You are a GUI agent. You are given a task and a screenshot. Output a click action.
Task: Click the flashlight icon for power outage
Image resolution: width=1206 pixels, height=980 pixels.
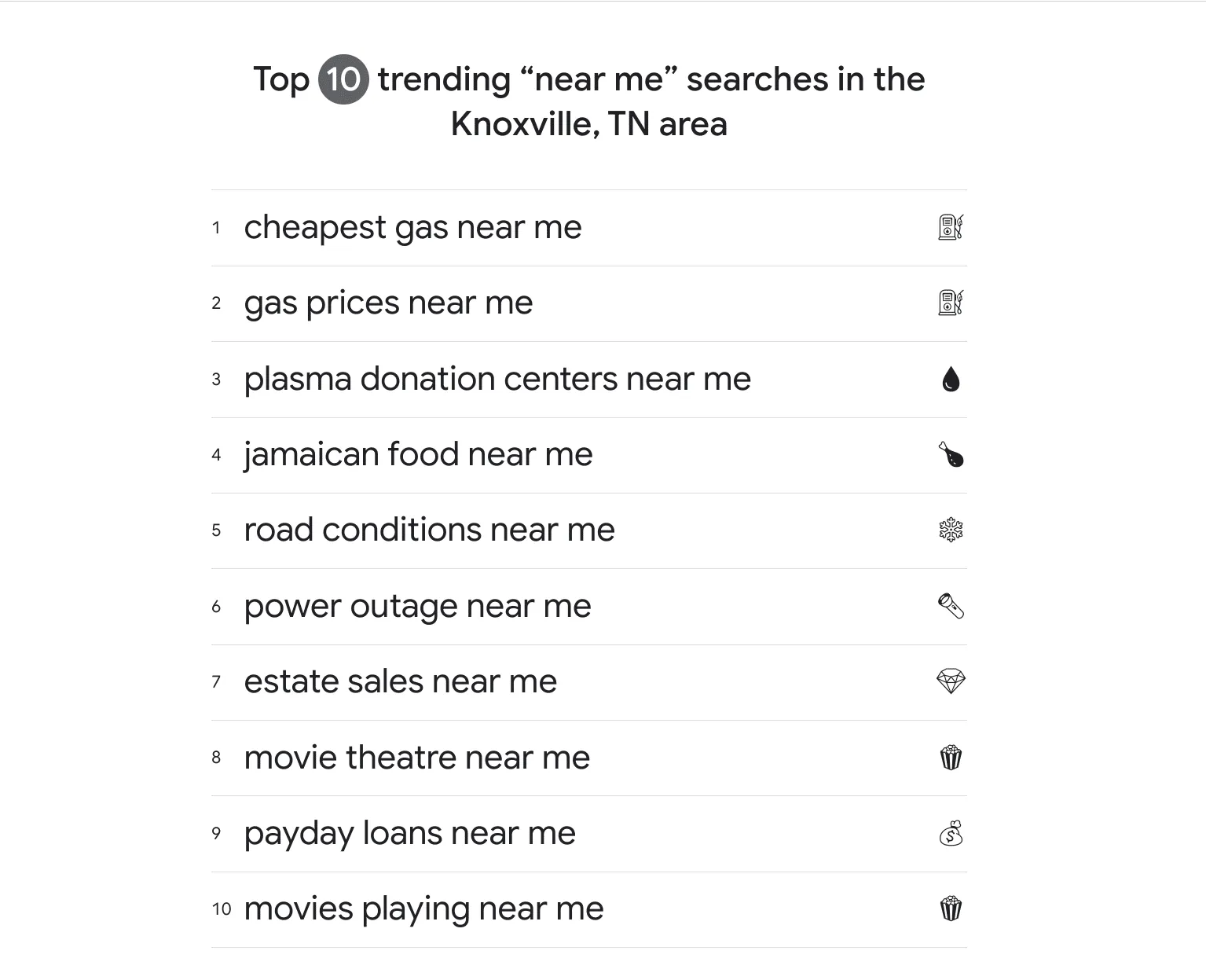pyautogui.click(x=951, y=606)
